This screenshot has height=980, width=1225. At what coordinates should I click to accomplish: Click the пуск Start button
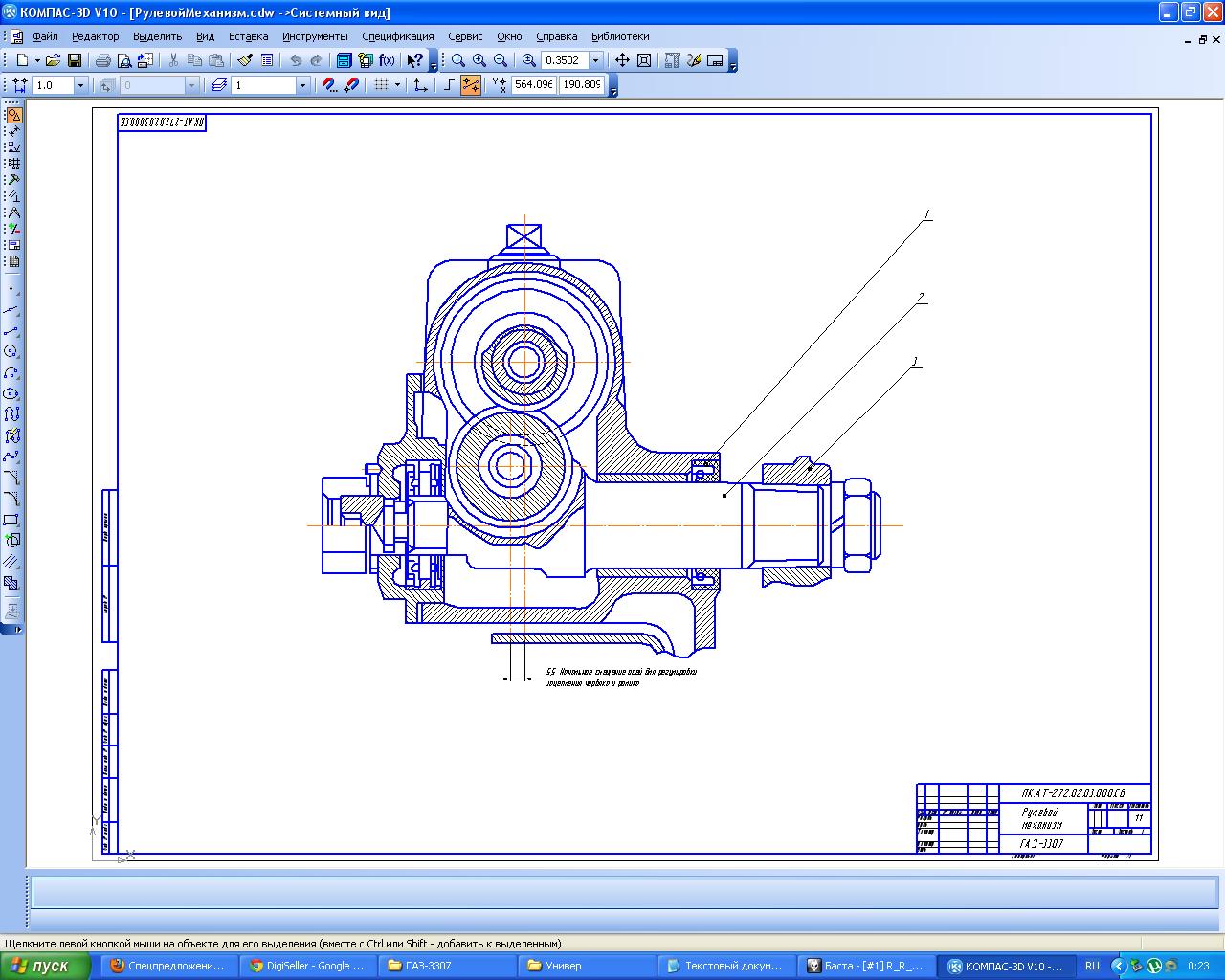46,966
